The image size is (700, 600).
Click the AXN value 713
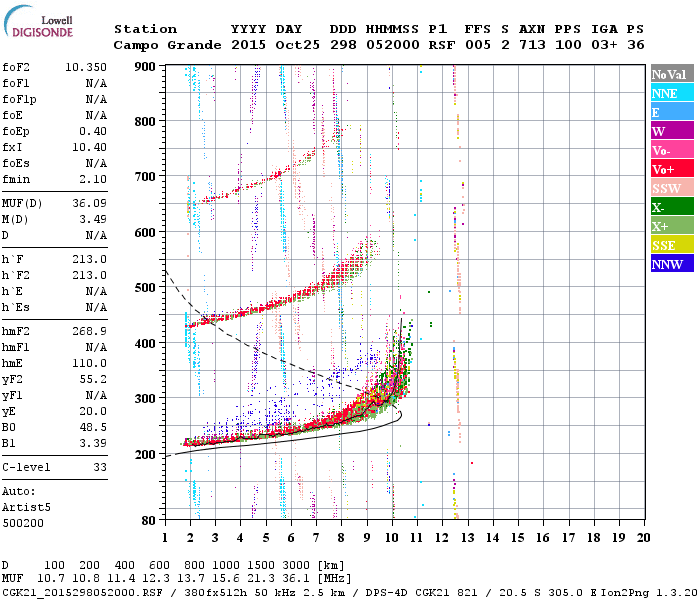[532, 45]
